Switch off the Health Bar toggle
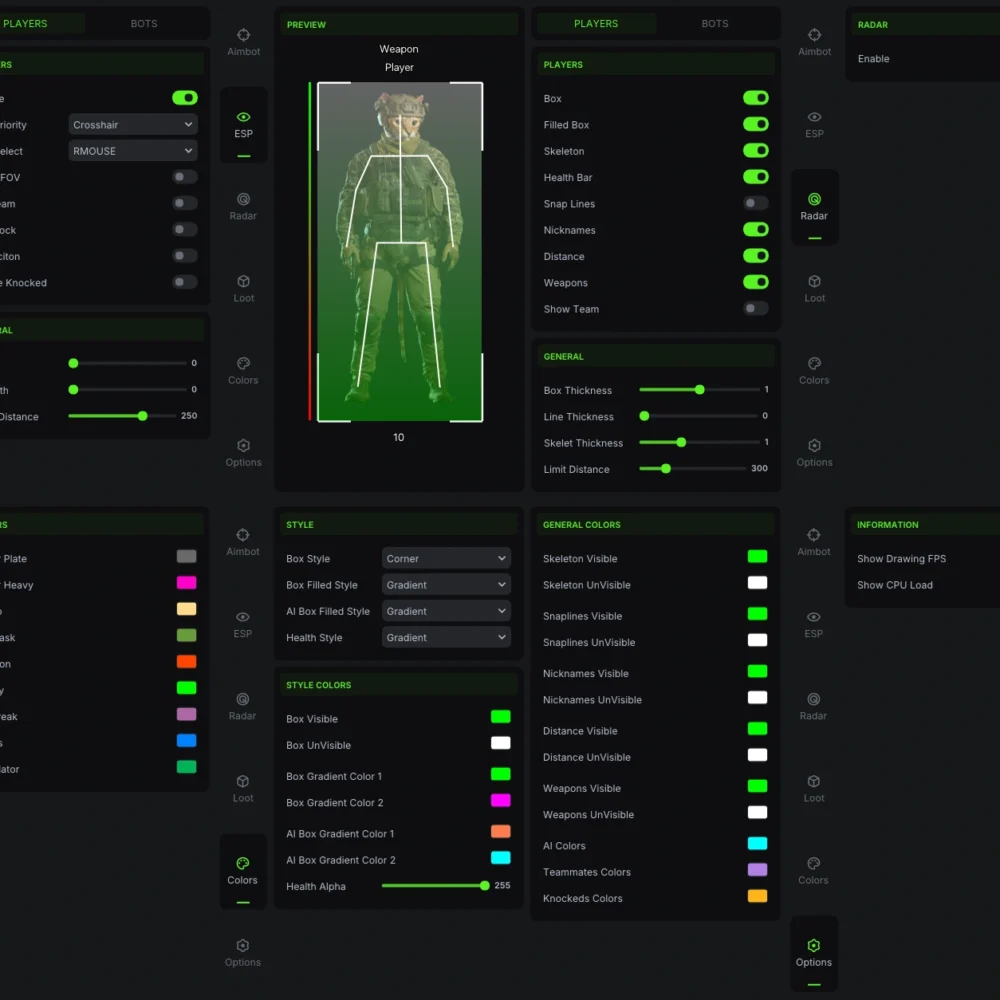1000x1000 pixels. [756, 177]
